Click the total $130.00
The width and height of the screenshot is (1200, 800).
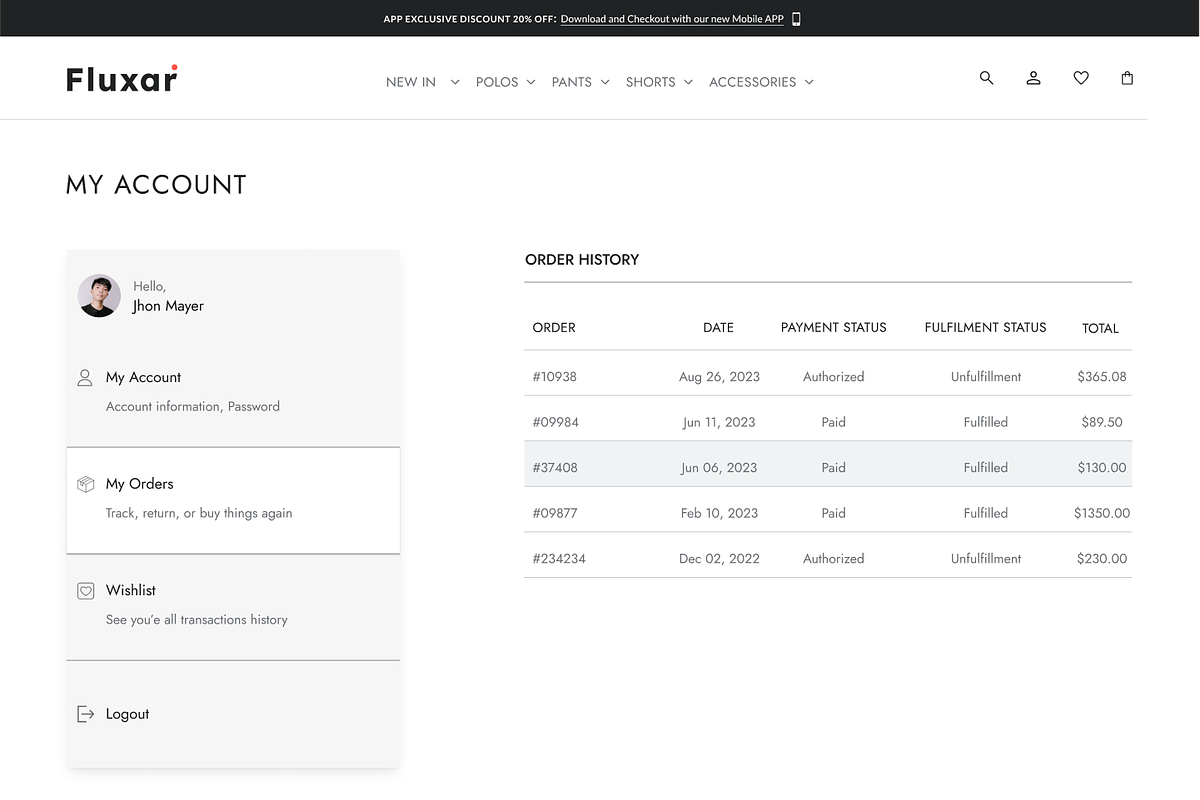[1102, 468]
